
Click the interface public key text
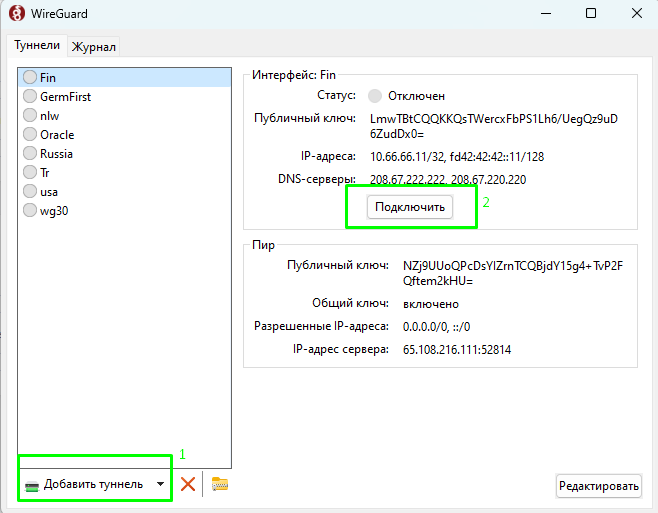493,126
